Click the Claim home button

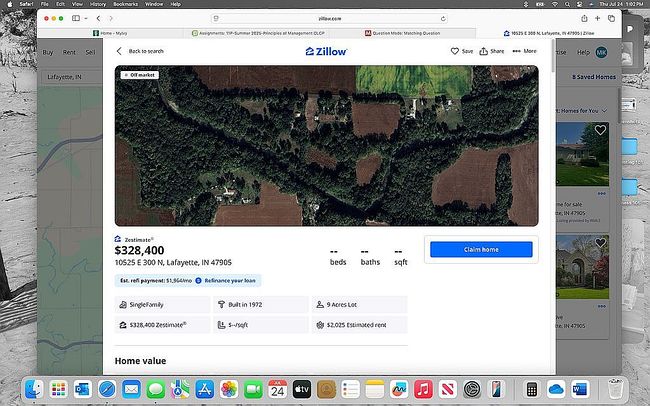click(x=481, y=249)
